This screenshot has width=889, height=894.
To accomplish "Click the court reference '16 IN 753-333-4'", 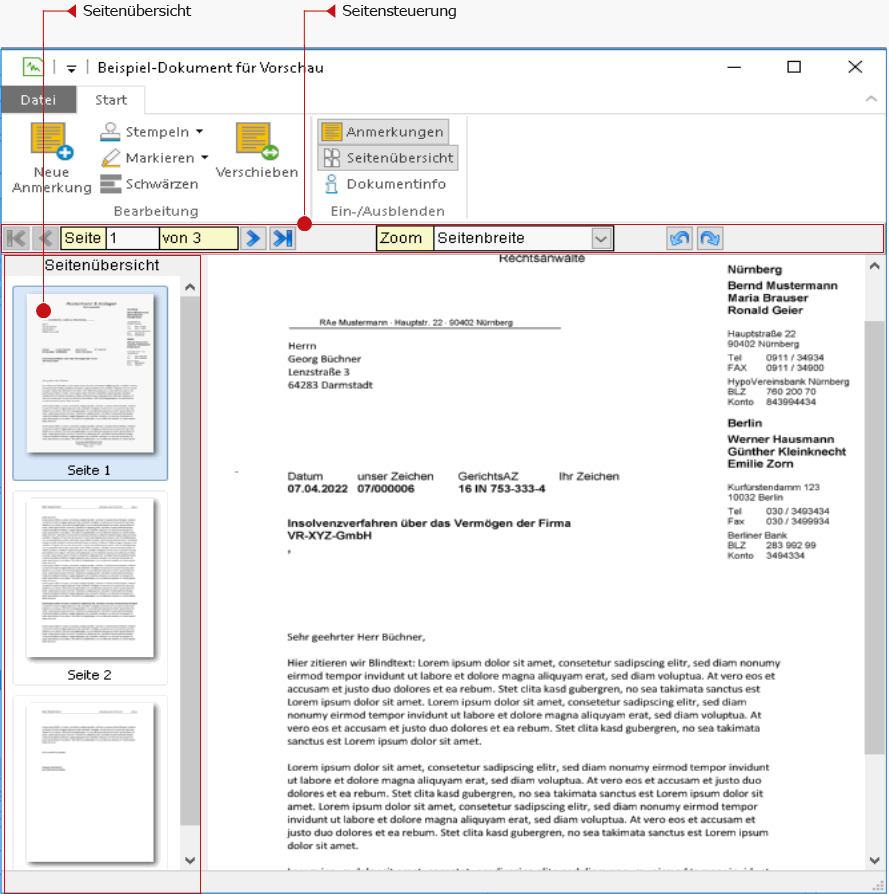I will (x=501, y=489).
